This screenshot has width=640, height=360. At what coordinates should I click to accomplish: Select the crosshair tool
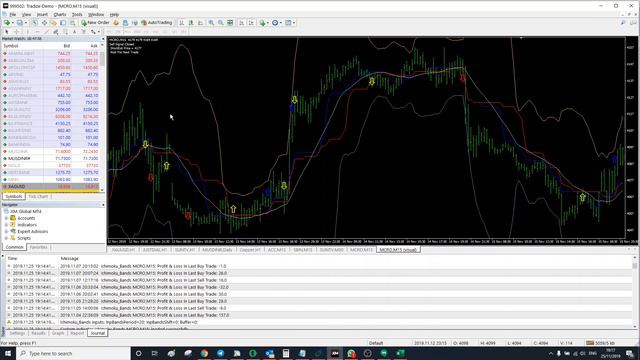(x=17, y=31)
